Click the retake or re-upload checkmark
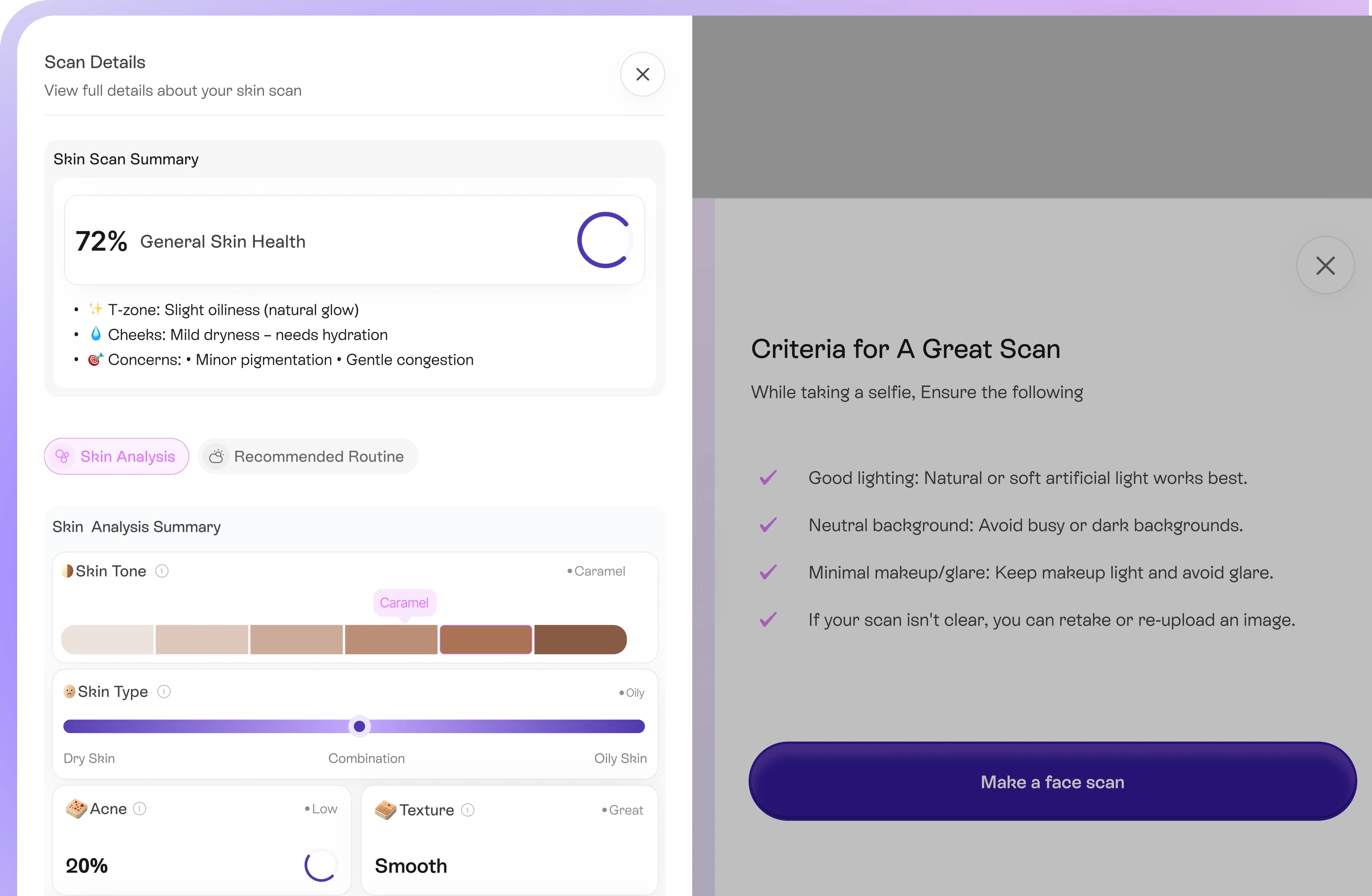This screenshot has width=1372, height=896. pos(768,619)
